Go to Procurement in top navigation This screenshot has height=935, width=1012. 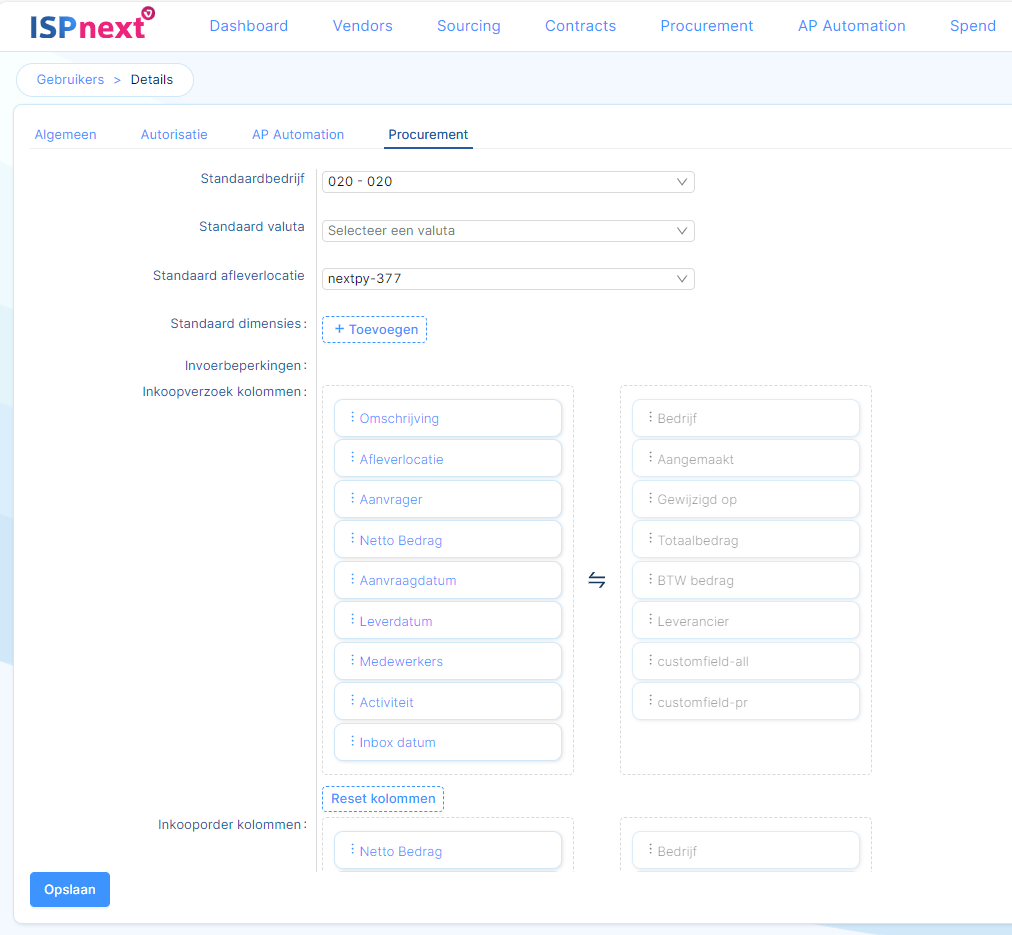coord(706,26)
